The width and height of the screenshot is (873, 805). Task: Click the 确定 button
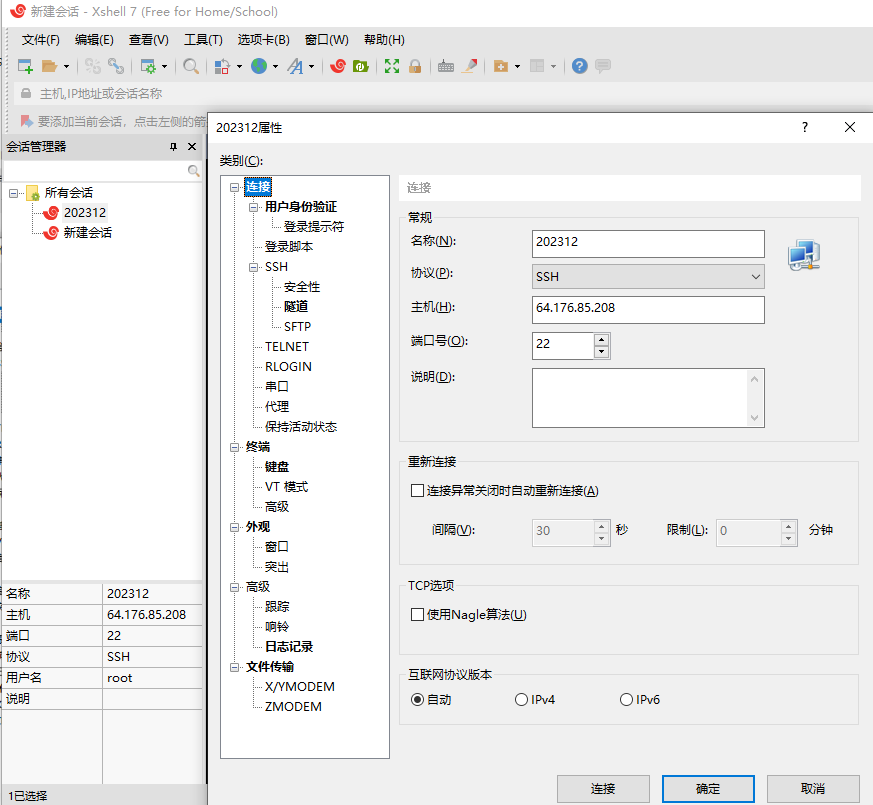click(708, 789)
